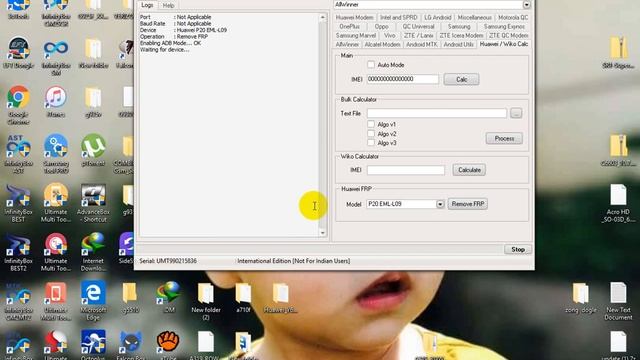Enable the Auto Mode checkbox
The height and width of the screenshot is (360, 640).
pyautogui.click(x=371, y=64)
